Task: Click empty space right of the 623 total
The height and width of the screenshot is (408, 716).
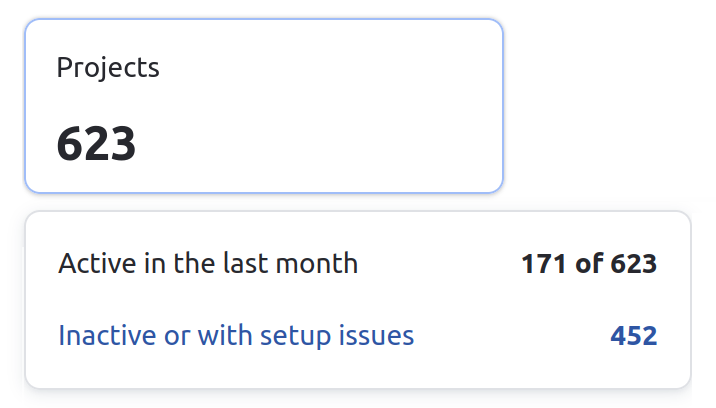Action: [x=320, y=144]
